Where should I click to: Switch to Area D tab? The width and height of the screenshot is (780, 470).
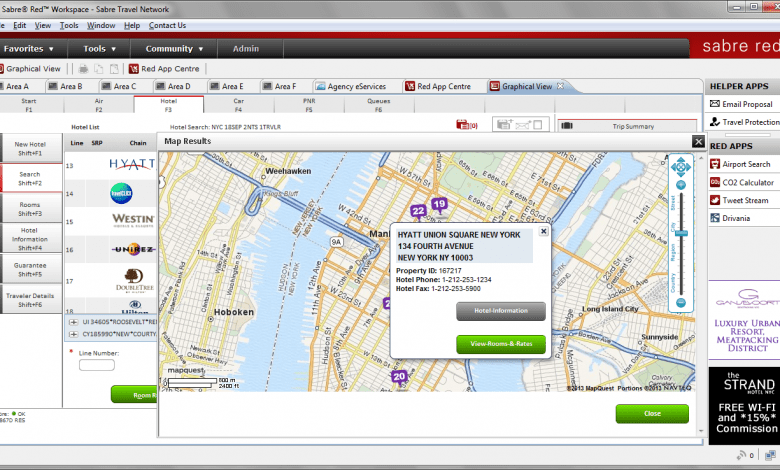[x=179, y=87]
